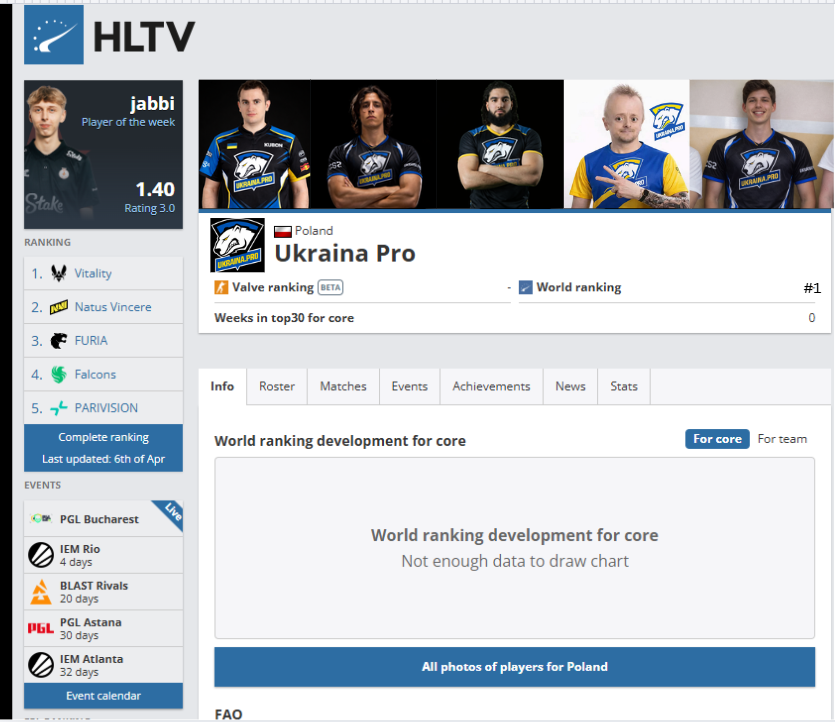
Task: Switch to the Roster tab
Action: (x=277, y=387)
